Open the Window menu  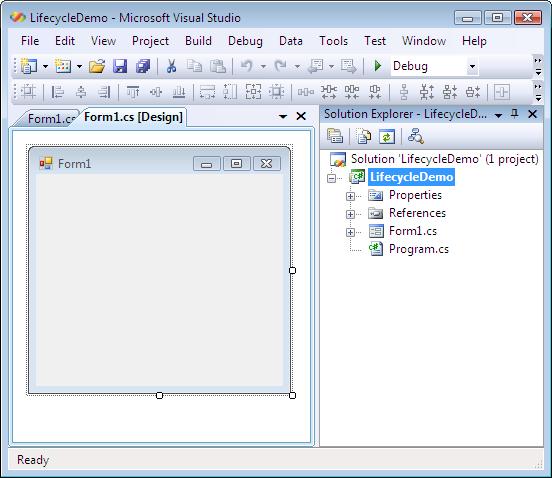coord(424,41)
